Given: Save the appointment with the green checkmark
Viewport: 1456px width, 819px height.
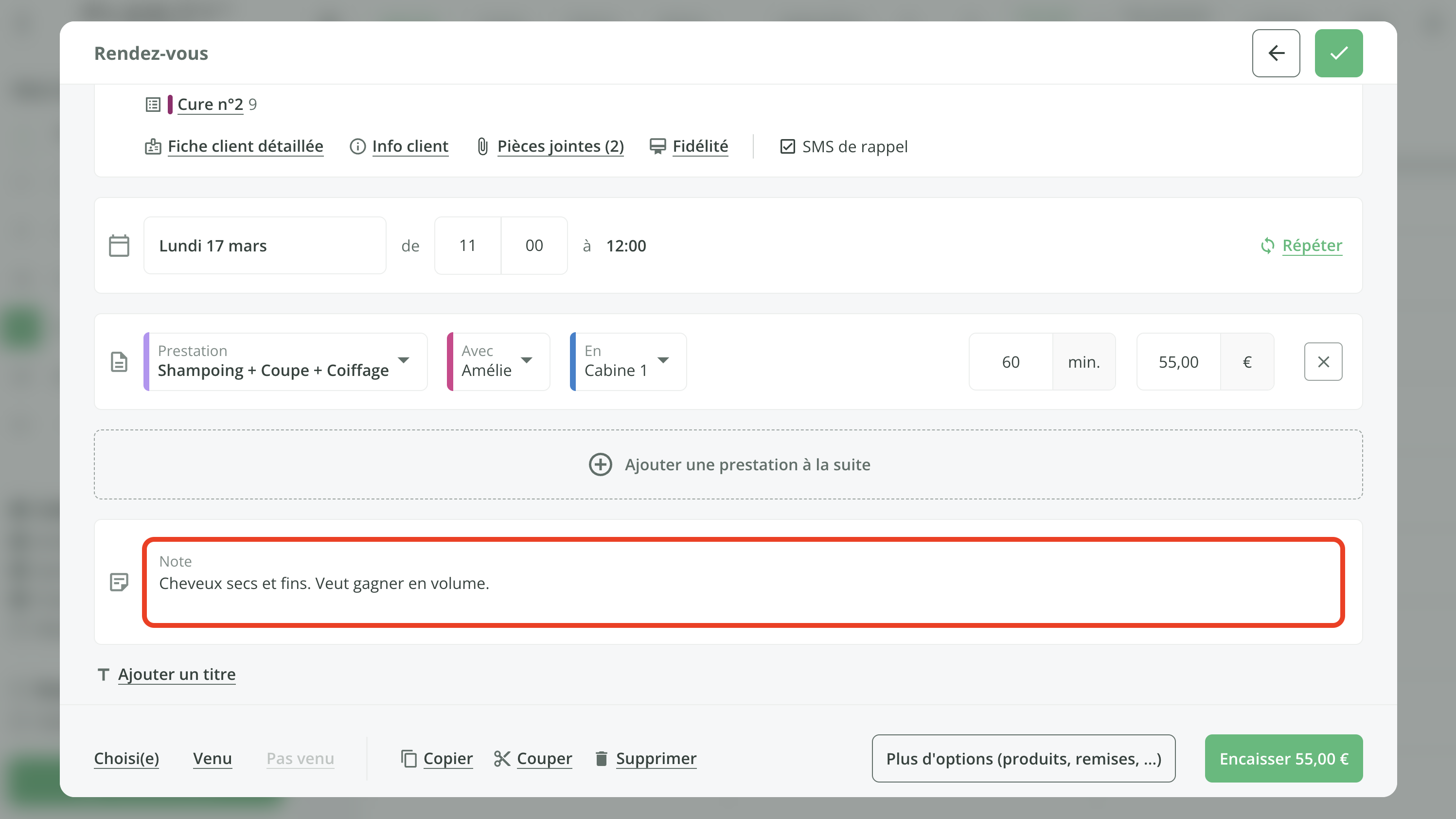Looking at the screenshot, I should tap(1338, 53).
